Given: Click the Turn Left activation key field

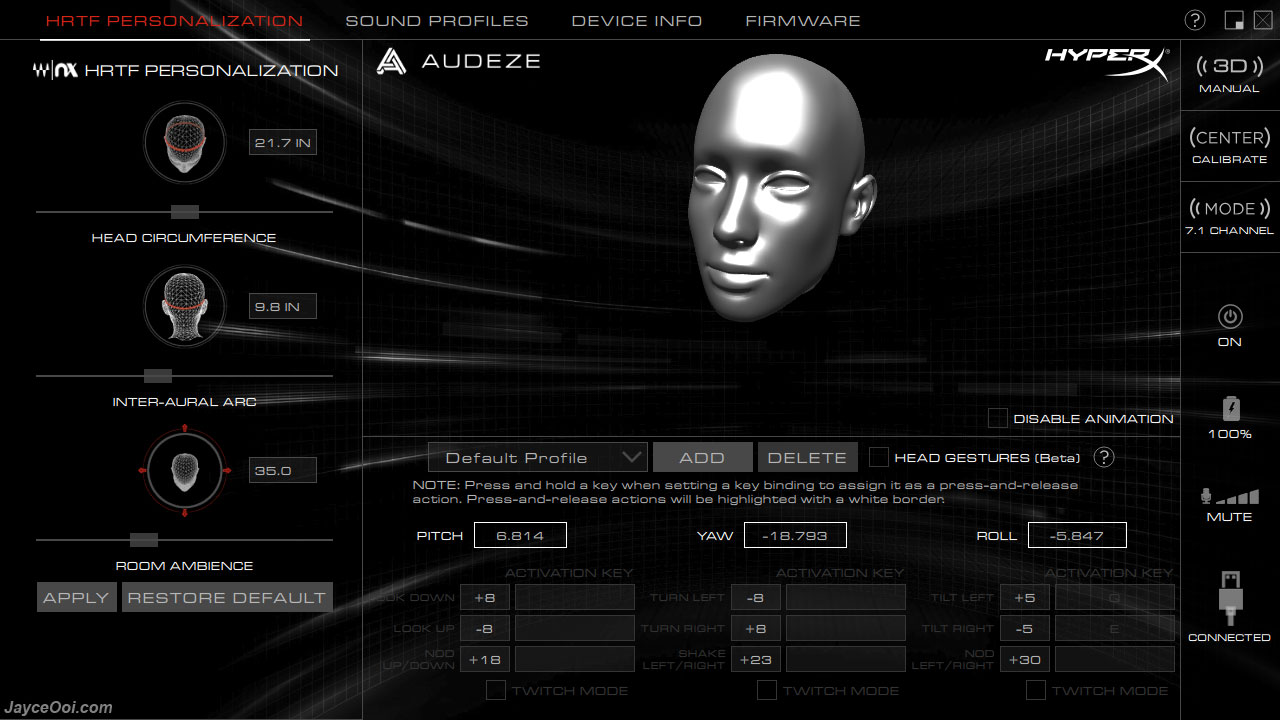Looking at the screenshot, I should (846, 598).
